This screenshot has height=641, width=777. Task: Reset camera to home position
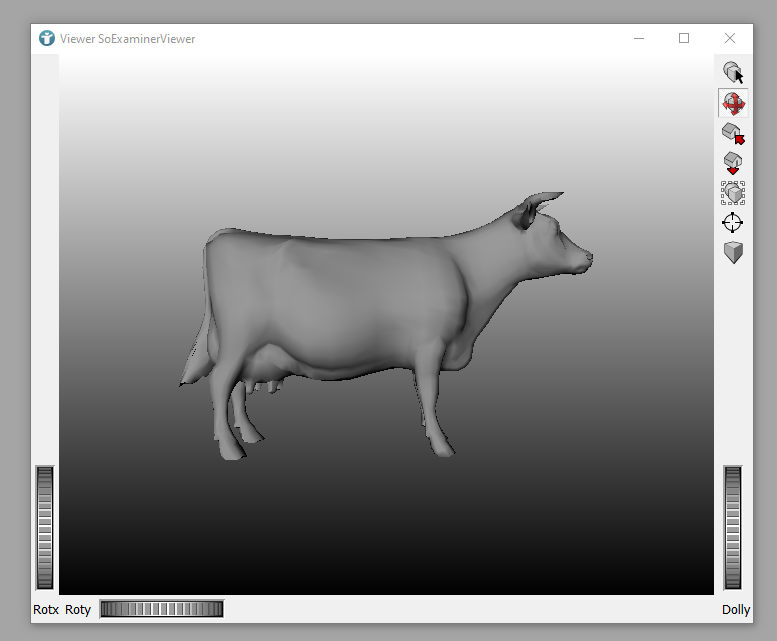click(733, 133)
